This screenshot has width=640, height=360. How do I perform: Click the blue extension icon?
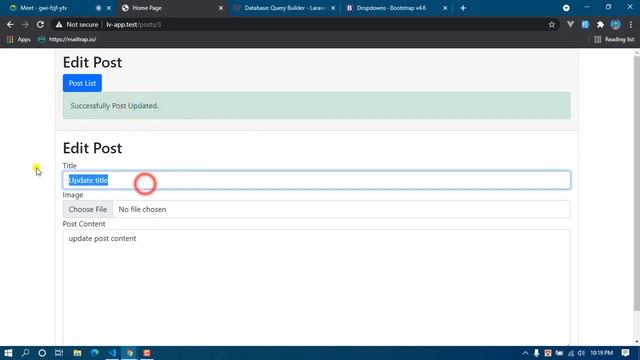(585, 24)
